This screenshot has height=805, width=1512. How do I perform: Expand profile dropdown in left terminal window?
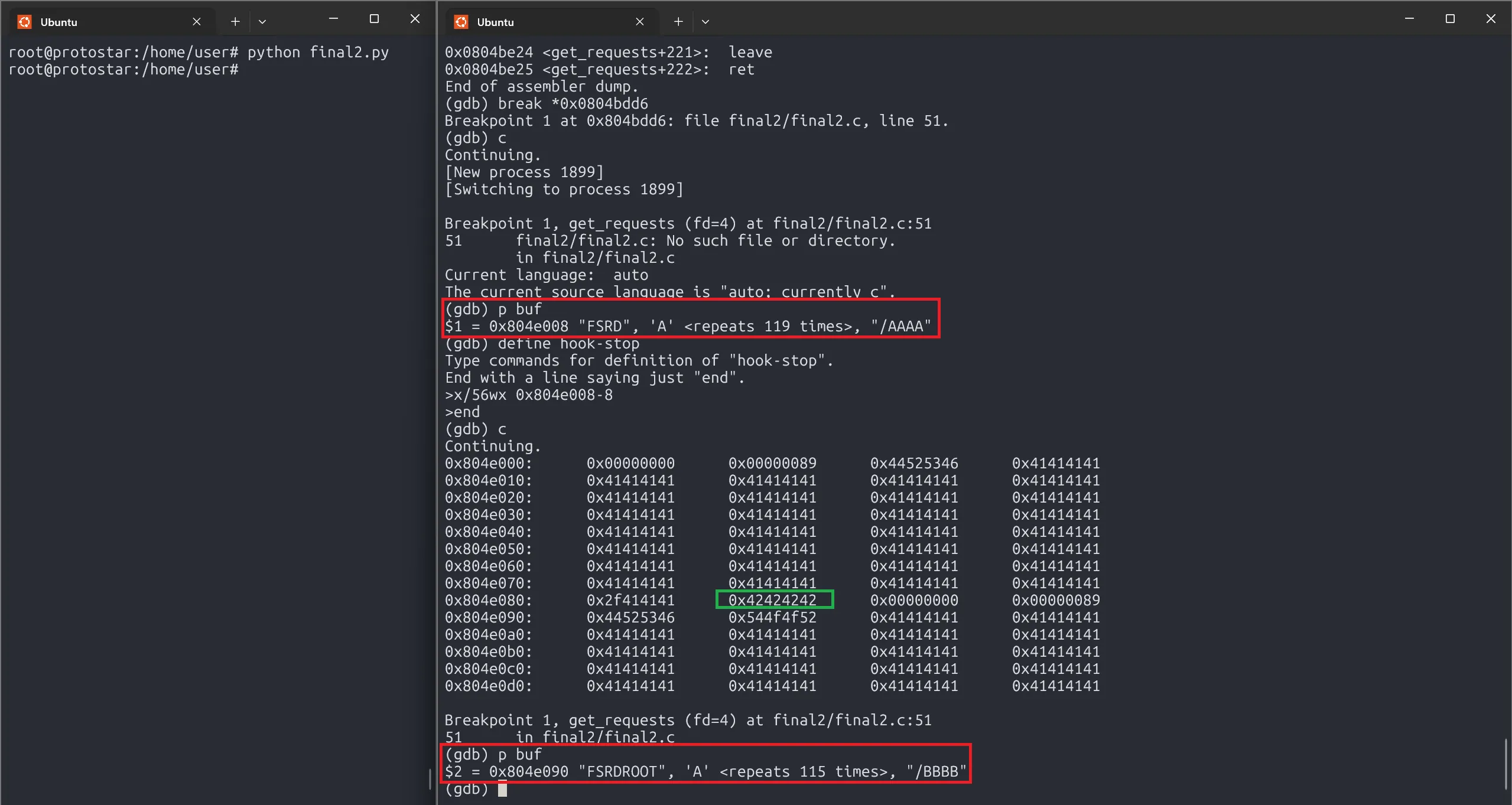click(x=262, y=22)
